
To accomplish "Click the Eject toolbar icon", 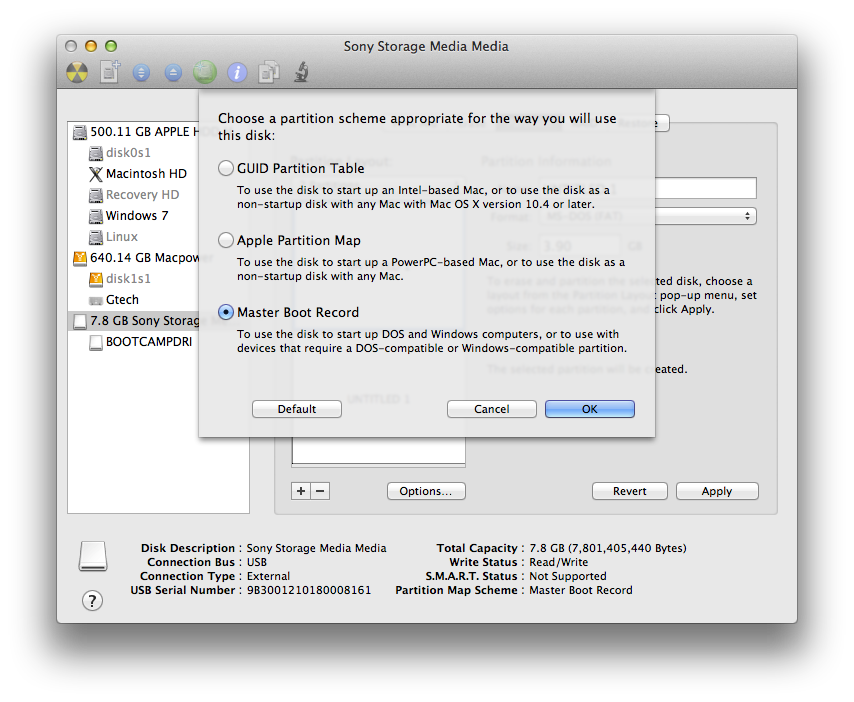I will (x=173, y=72).
